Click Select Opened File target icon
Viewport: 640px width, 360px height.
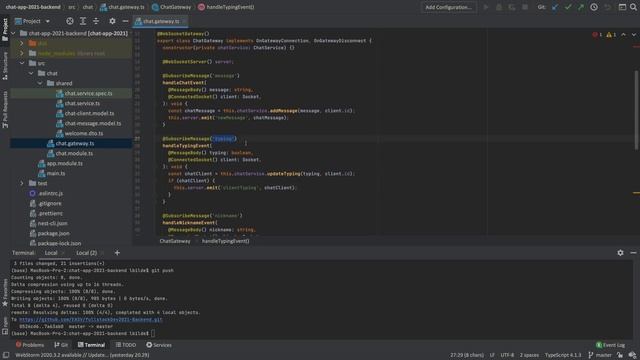point(70,21)
